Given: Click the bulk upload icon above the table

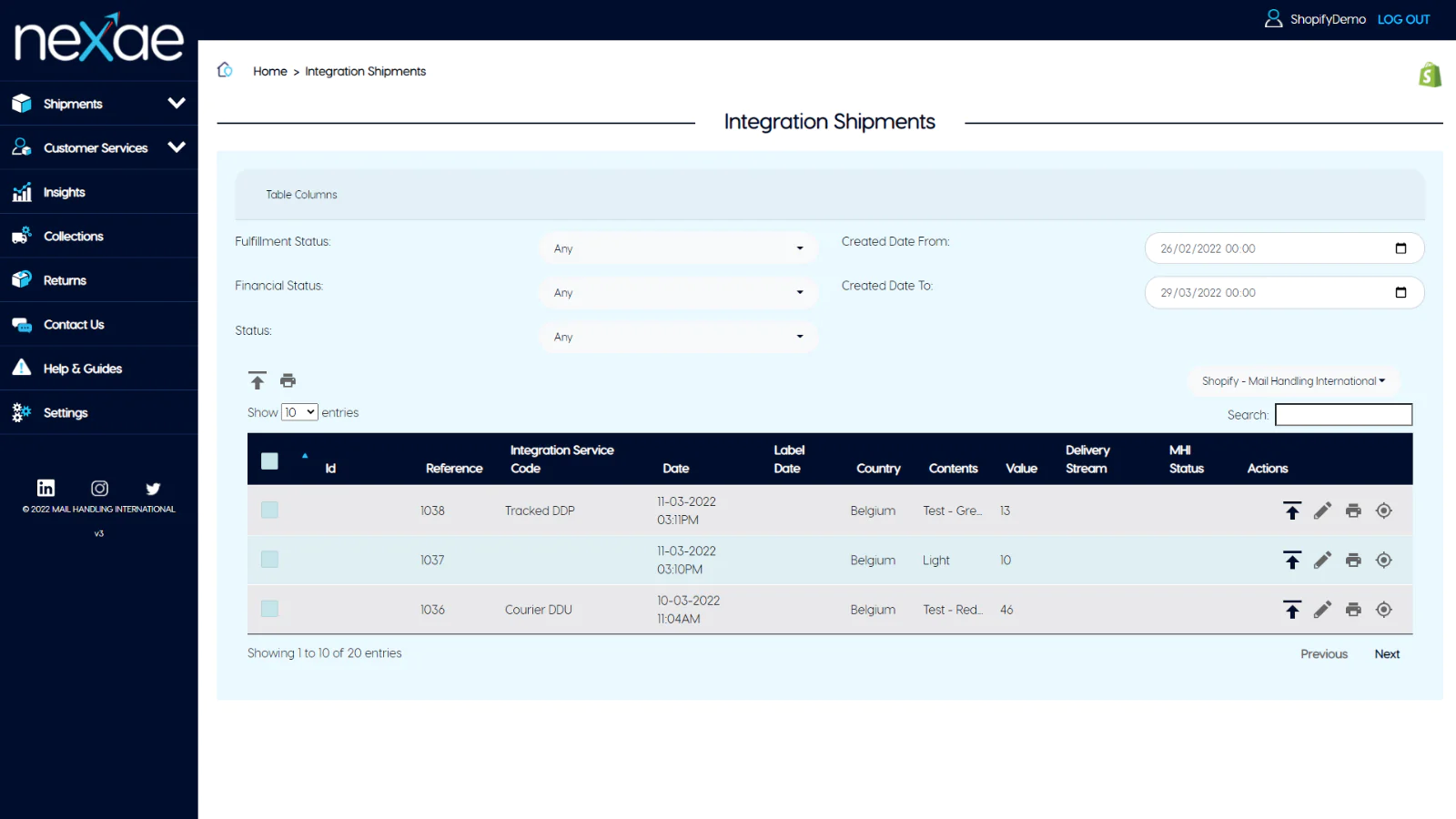Looking at the screenshot, I should (258, 380).
